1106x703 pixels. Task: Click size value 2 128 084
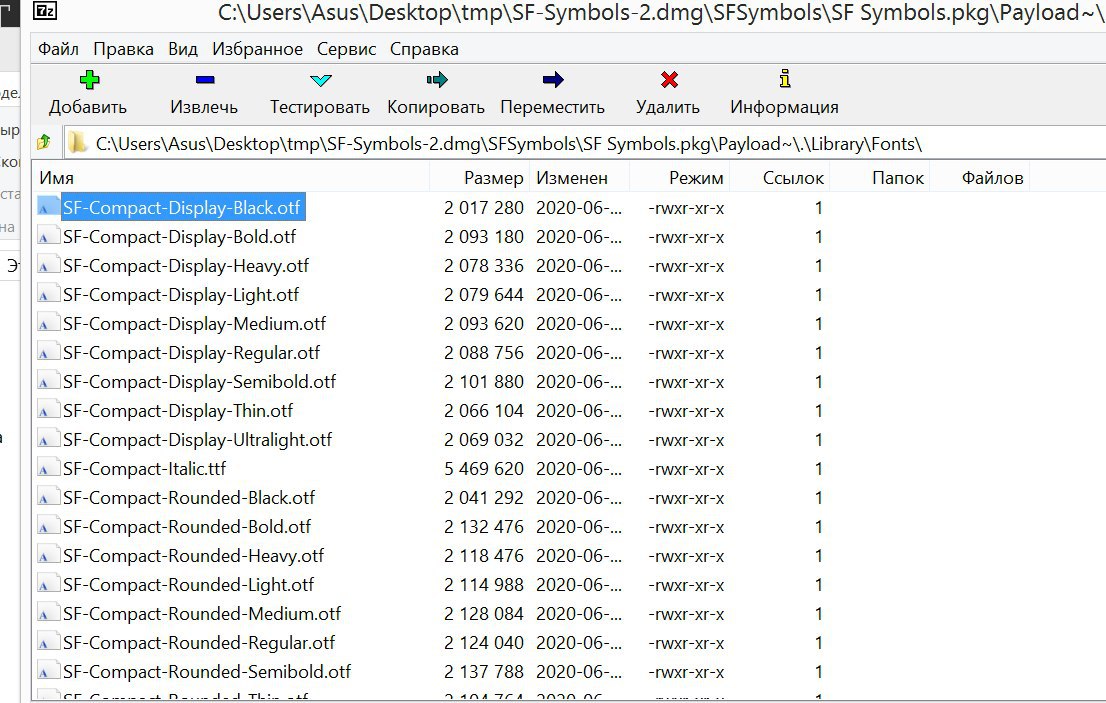(484, 613)
